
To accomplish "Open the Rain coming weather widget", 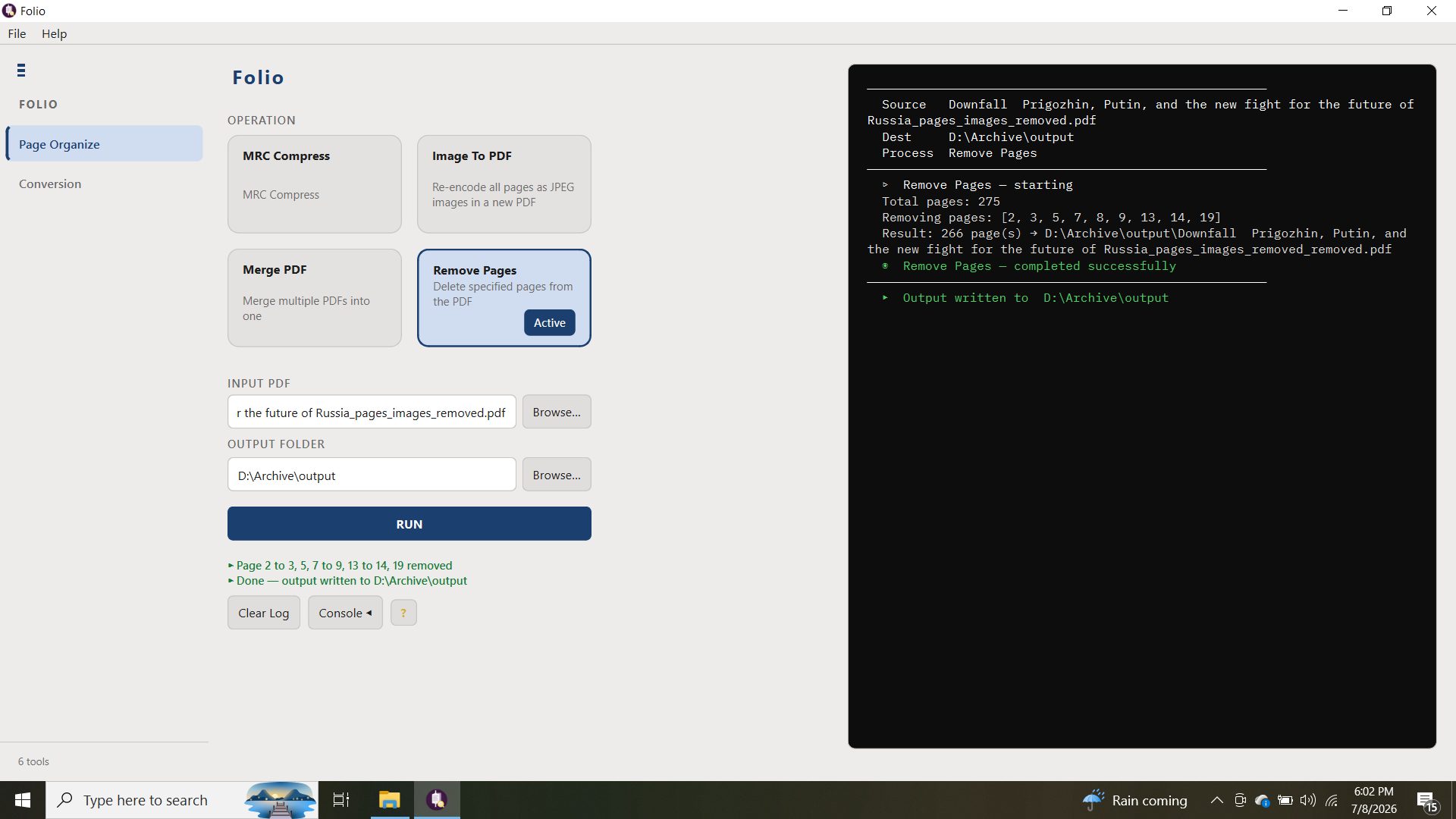I will click(1134, 800).
